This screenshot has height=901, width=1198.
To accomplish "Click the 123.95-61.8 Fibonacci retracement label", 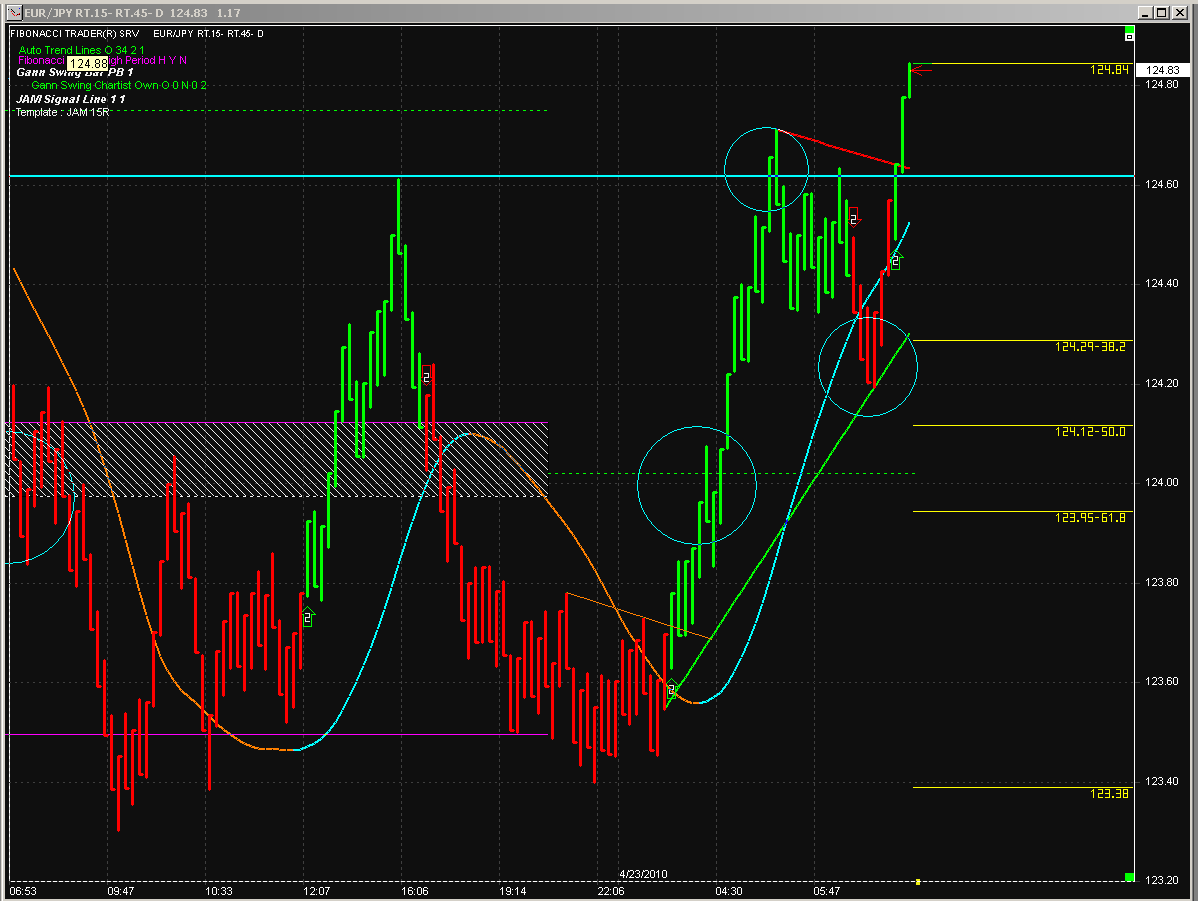I will coord(1090,518).
